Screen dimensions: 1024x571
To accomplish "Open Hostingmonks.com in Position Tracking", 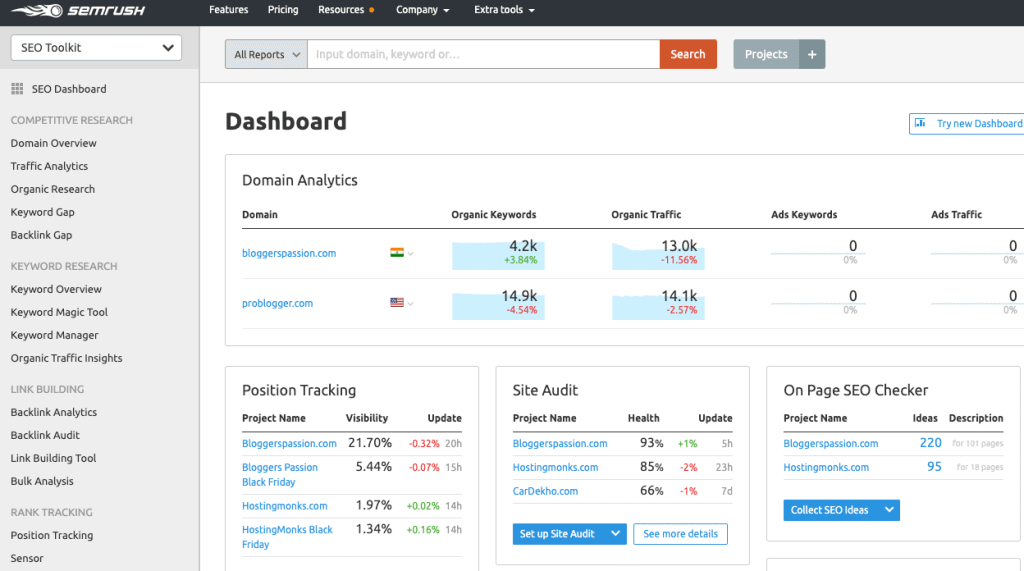I will [285, 506].
